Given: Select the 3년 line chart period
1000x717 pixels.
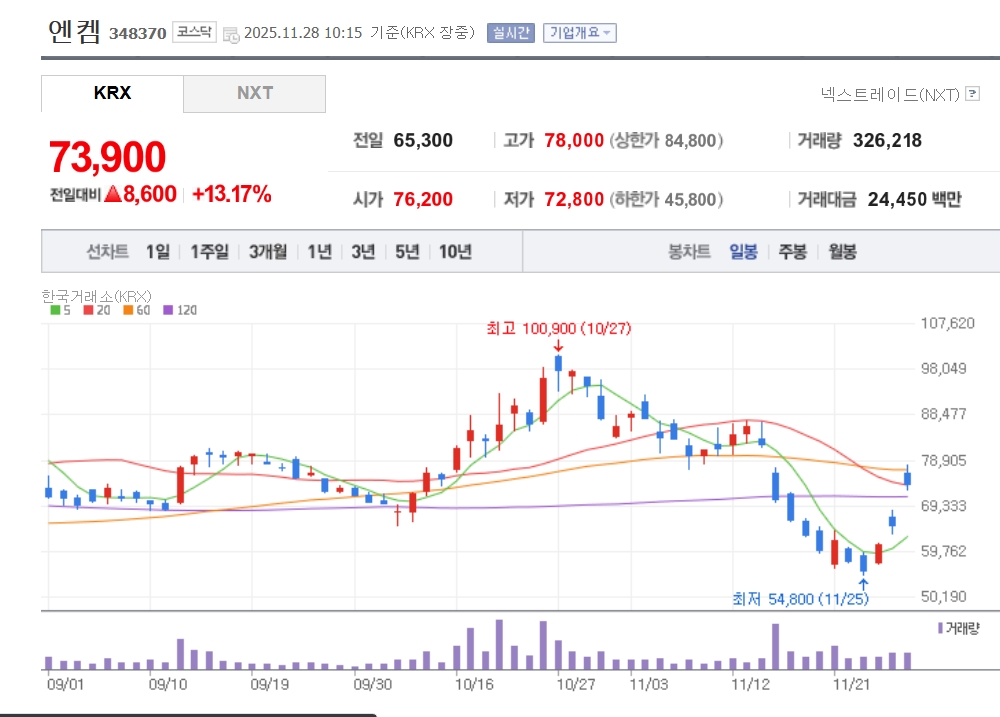Looking at the screenshot, I should pyautogui.click(x=364, y=251).
